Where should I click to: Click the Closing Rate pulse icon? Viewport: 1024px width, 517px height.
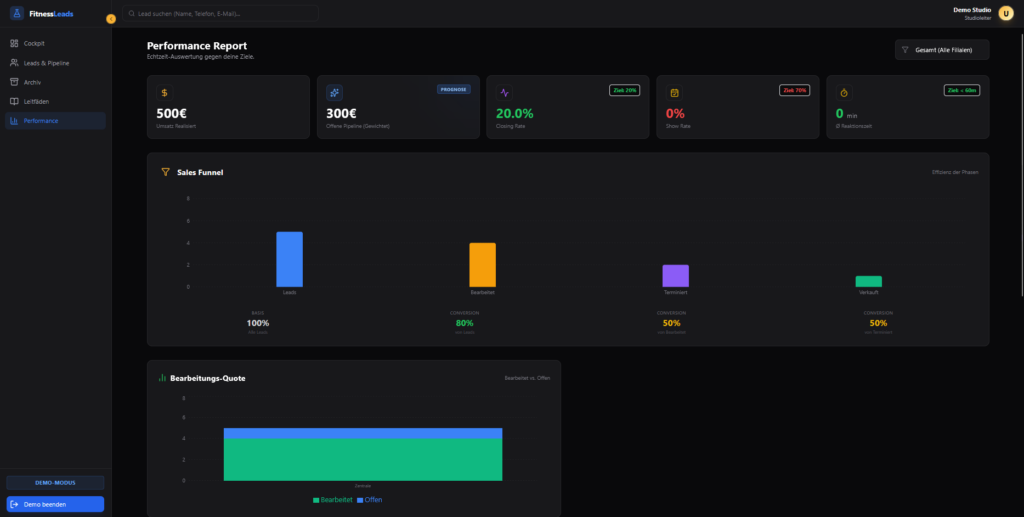pyautogui.click(x=504, y=92)
